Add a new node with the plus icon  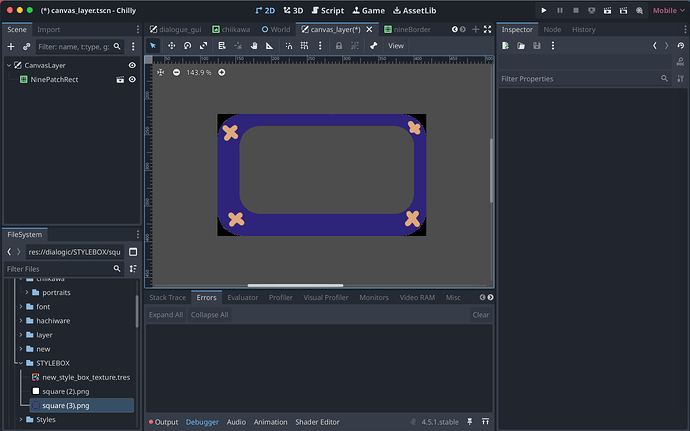(12, 47)
